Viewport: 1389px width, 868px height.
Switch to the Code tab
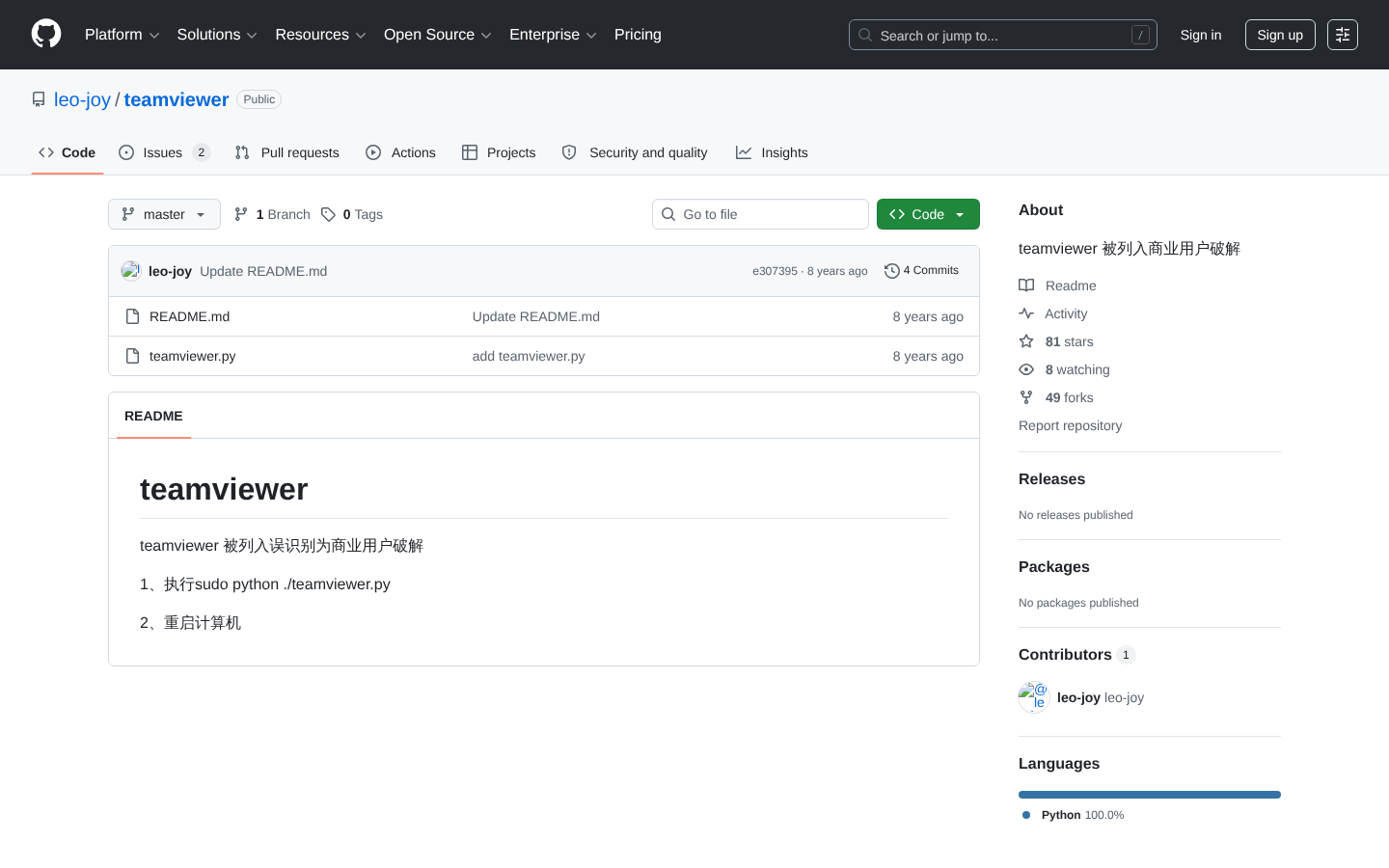click(x=68, y=152)
